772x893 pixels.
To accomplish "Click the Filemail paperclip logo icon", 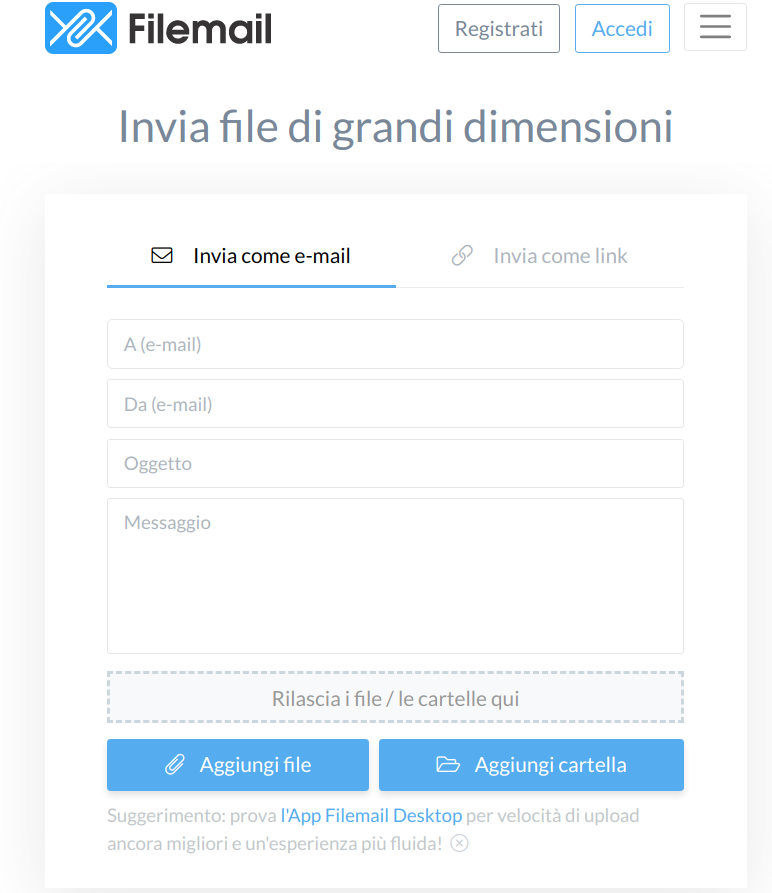I will coord(81,28).
